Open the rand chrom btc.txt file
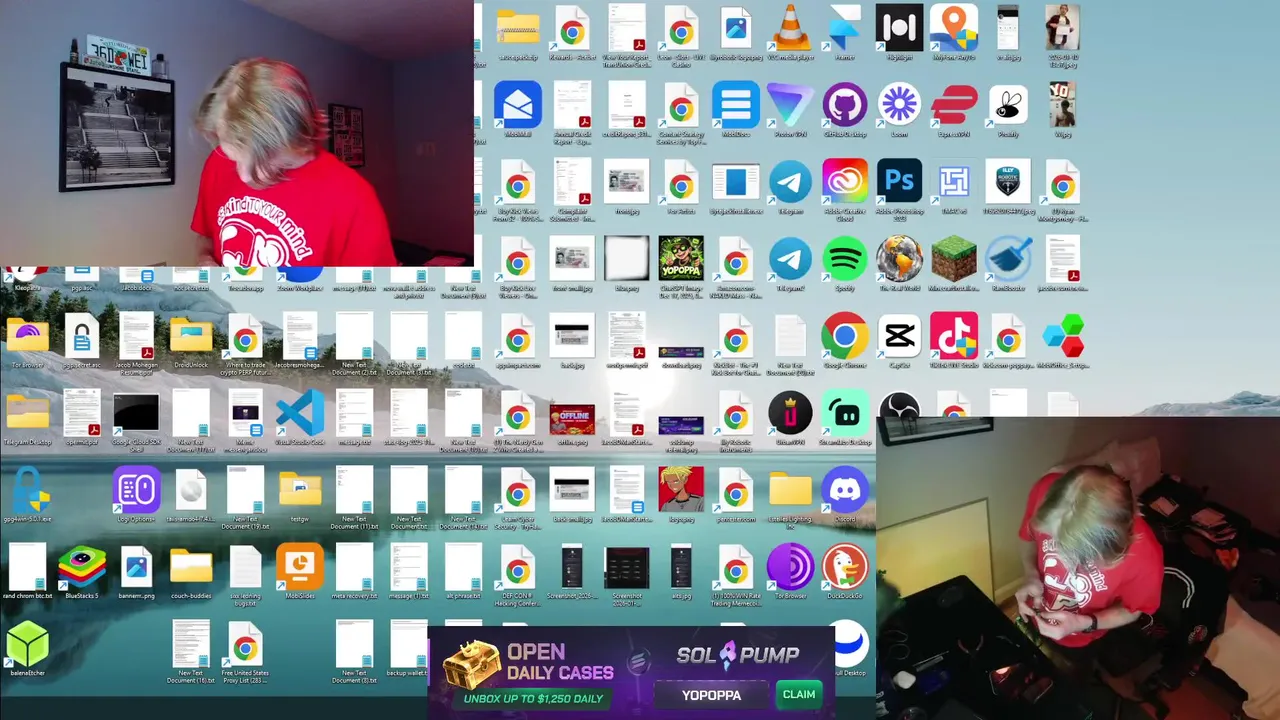Screen dimensions: 1280x720 point(27,568)
